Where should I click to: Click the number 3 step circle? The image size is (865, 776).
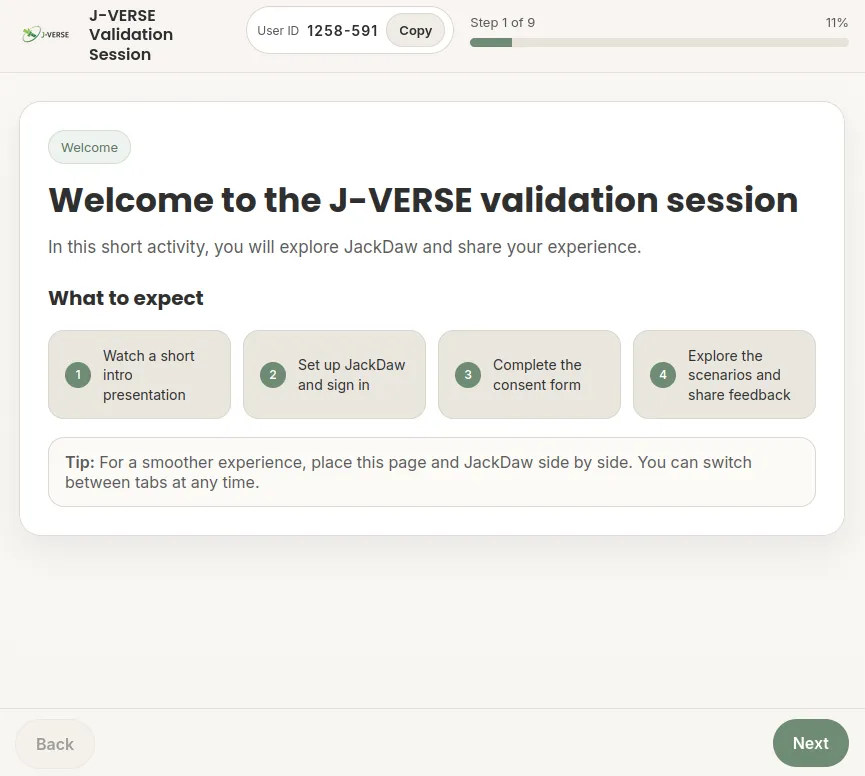[468, 375]
